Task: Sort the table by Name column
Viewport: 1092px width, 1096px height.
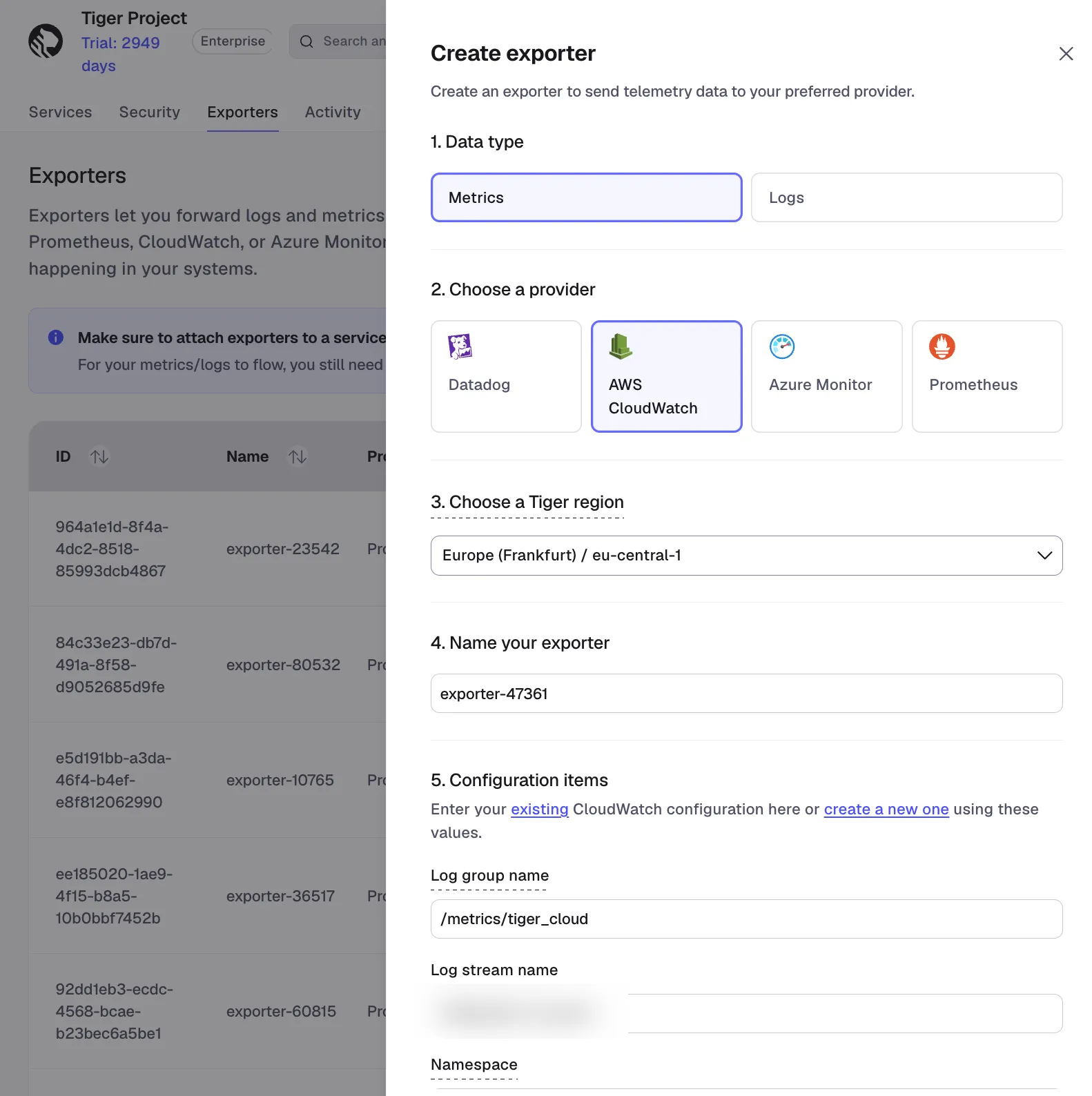Action: [298, 457]
